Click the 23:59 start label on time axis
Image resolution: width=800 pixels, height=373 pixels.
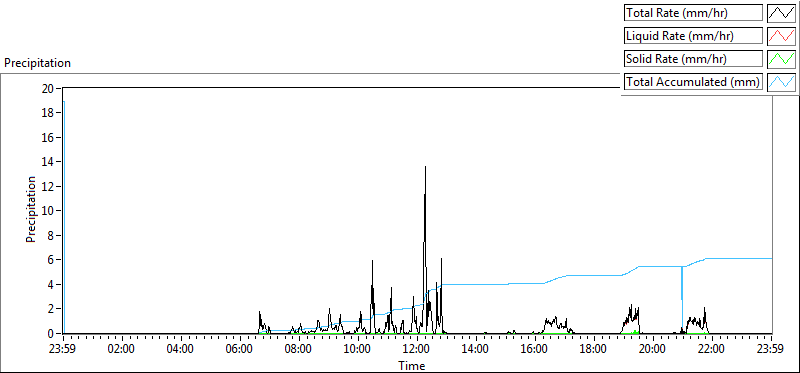(x=63, y=350)
